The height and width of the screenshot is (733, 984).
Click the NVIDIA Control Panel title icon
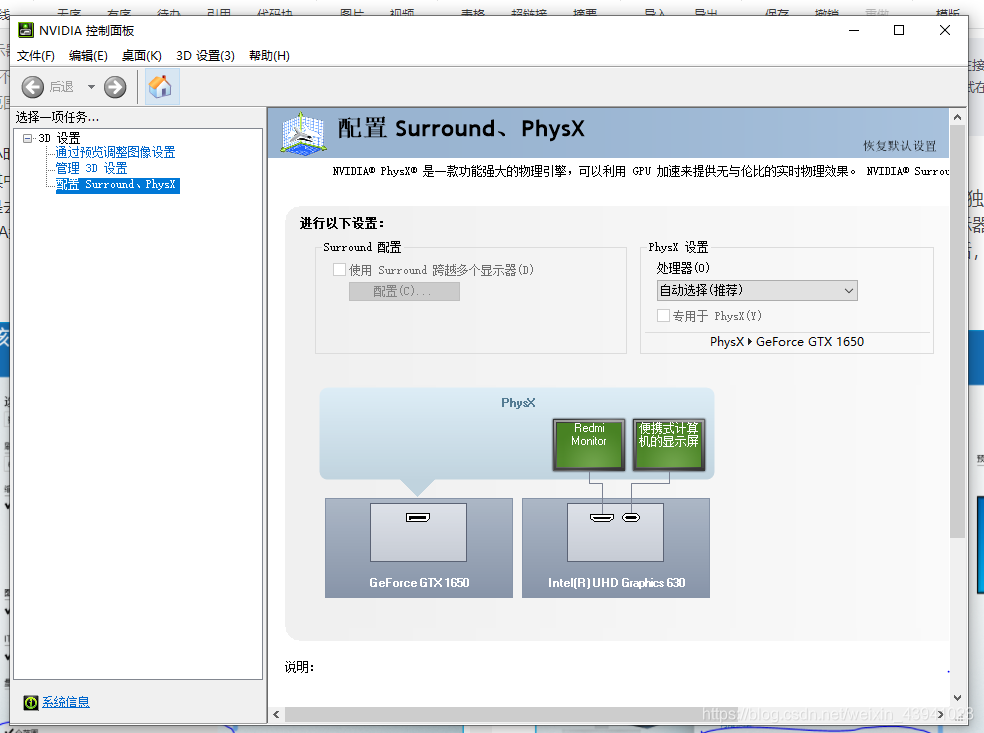tap(26, 30)
